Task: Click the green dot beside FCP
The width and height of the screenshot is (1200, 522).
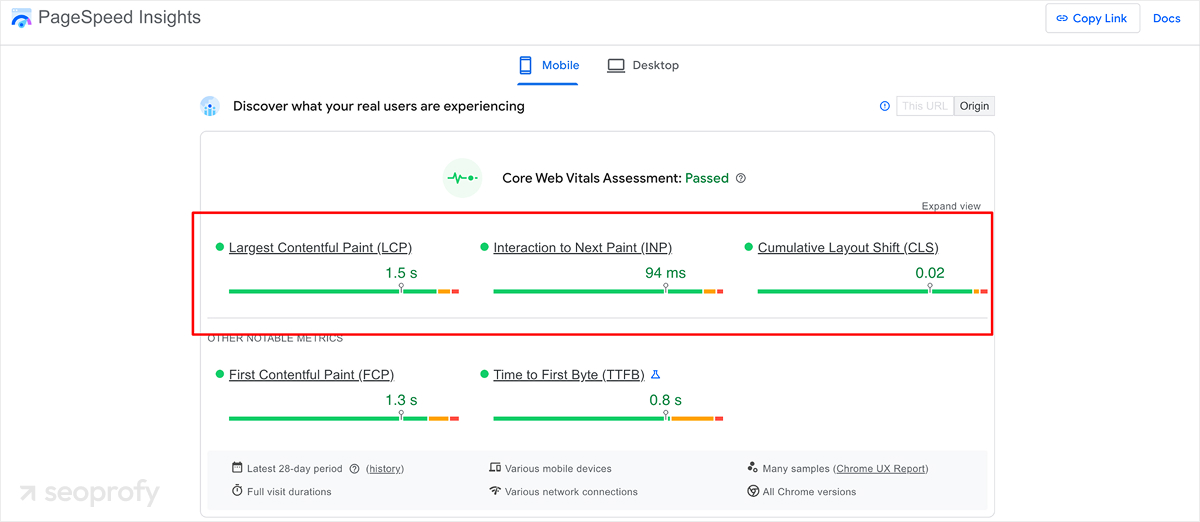Action: (220, 374)
